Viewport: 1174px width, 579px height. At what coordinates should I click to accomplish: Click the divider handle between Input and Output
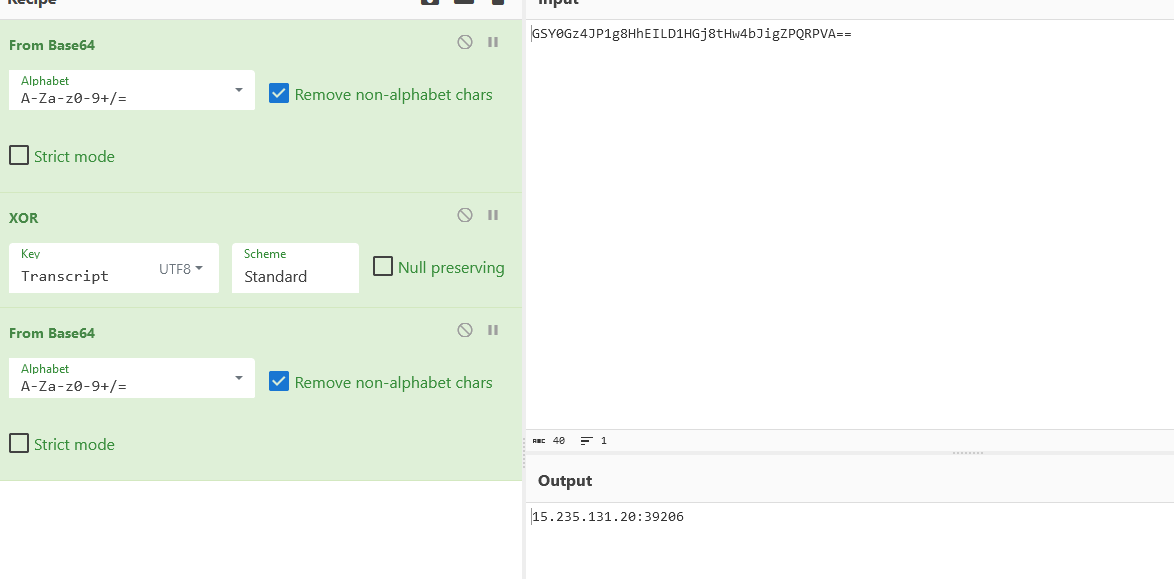pos(967,453)
